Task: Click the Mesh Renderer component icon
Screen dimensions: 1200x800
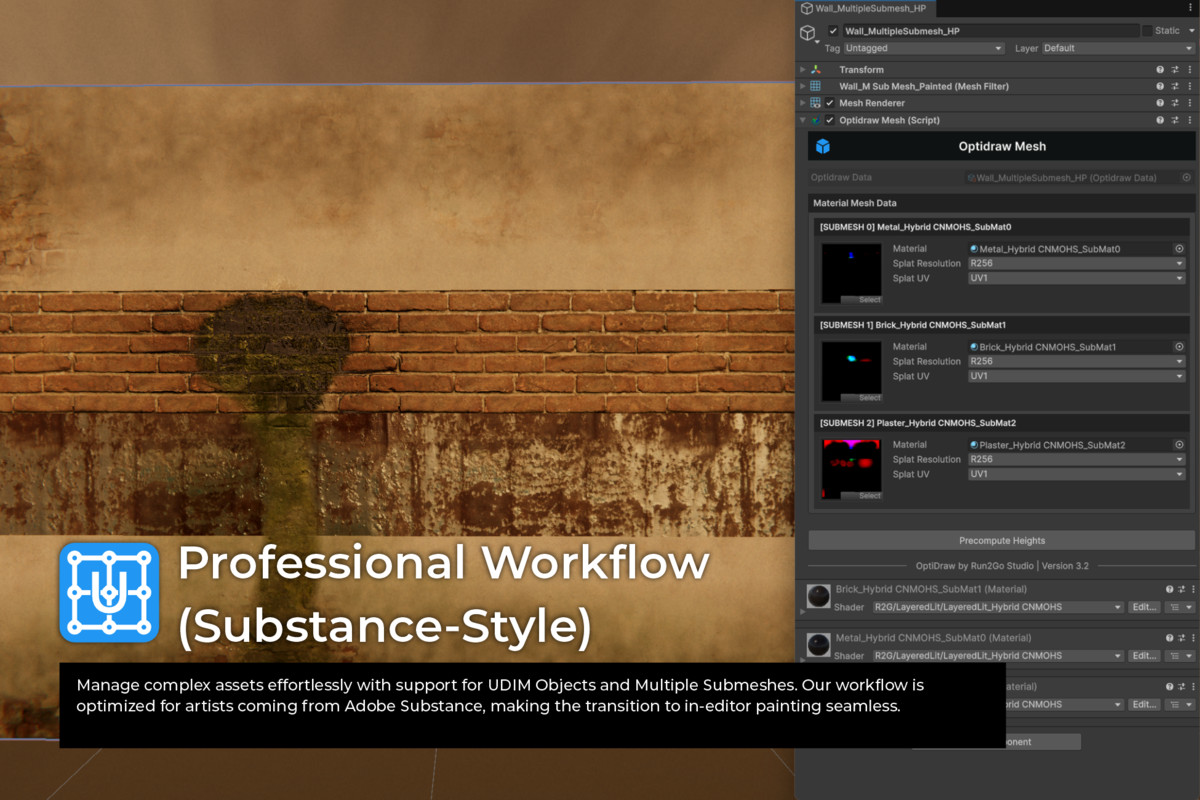Action: click(x=816, y=103)
